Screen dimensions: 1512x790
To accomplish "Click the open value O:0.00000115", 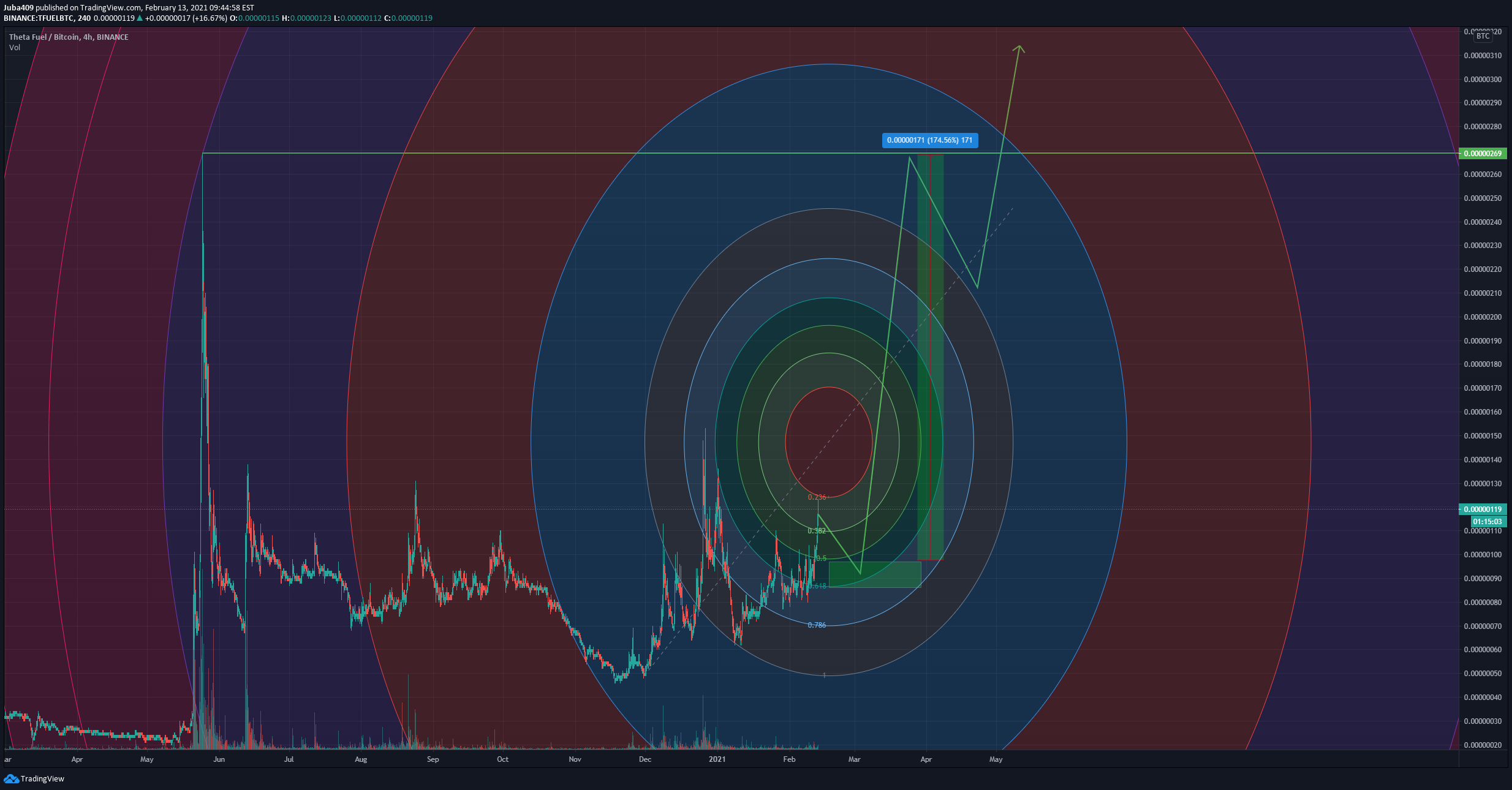I will (254, 18).
